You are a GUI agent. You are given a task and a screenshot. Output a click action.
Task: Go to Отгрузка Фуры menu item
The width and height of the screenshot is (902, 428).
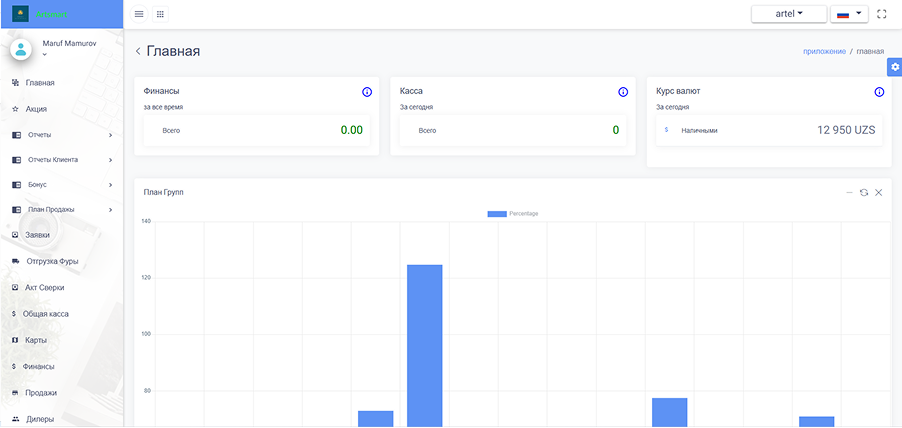[x=51, y=261]
